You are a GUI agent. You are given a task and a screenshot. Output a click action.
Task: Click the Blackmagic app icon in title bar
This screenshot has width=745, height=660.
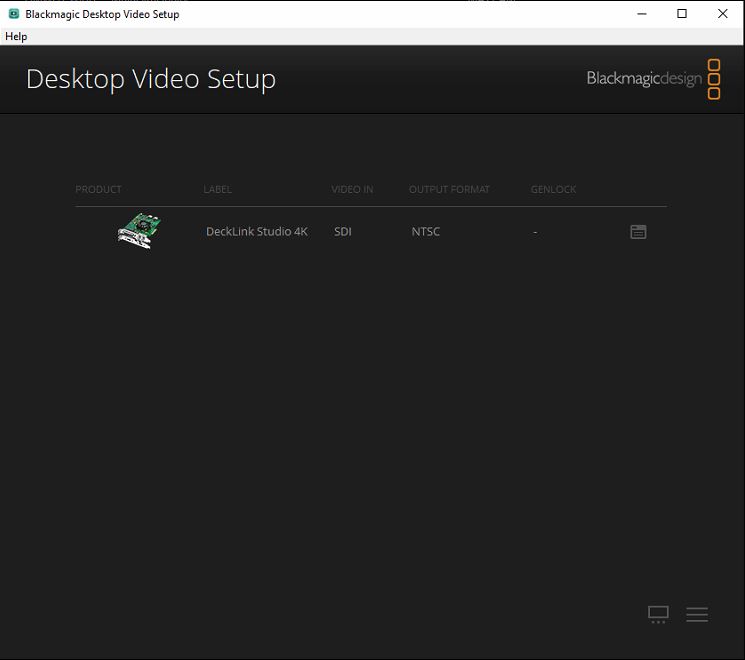pos(14,14)
